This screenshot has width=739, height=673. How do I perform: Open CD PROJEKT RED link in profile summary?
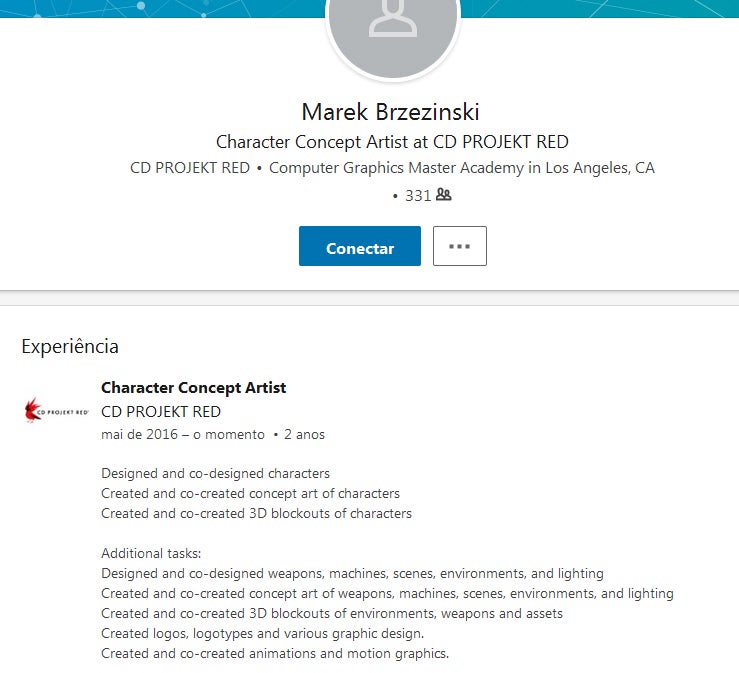tap(189, 168)
